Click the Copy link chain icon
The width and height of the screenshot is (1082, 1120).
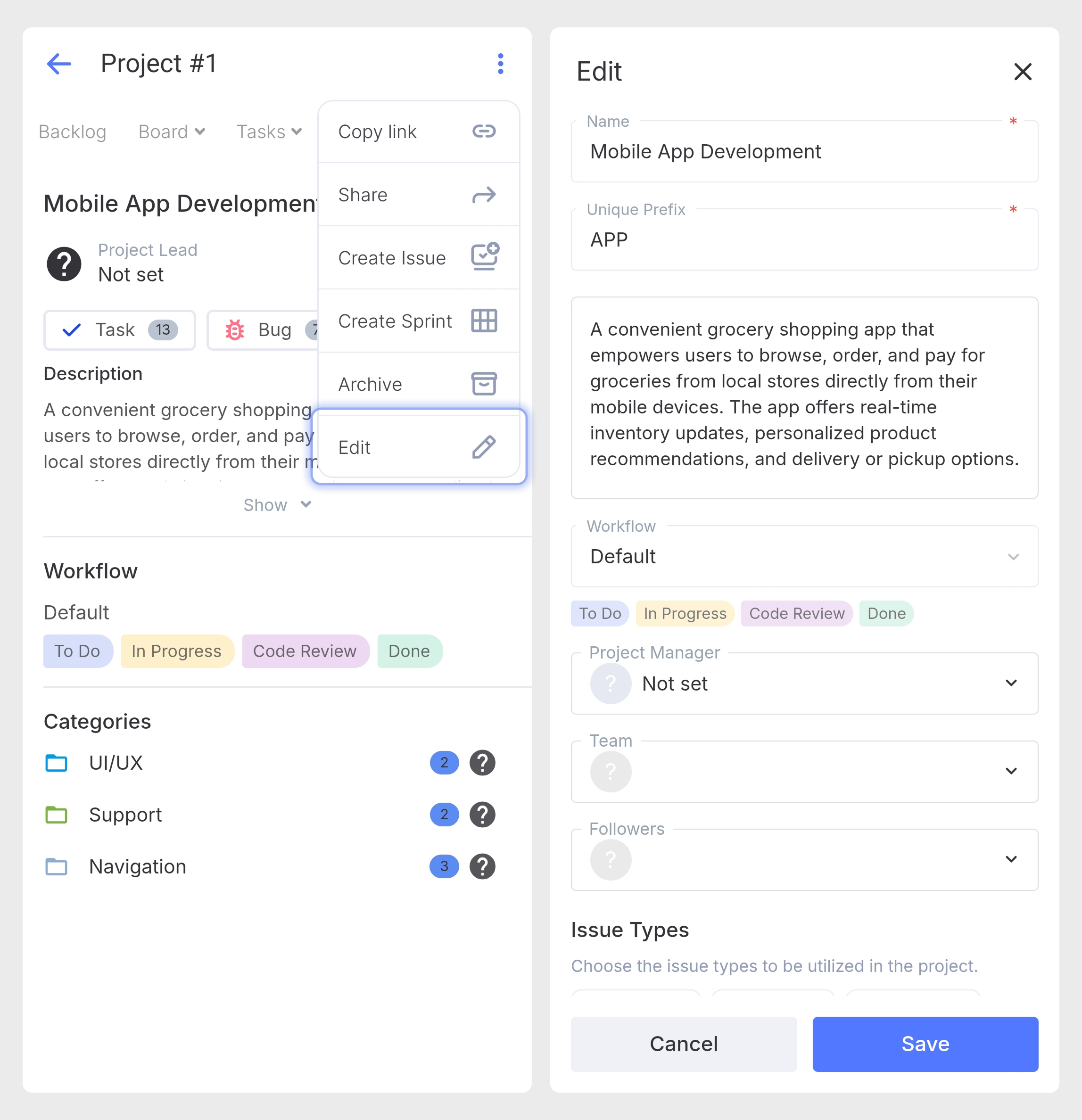pos(484,132)
